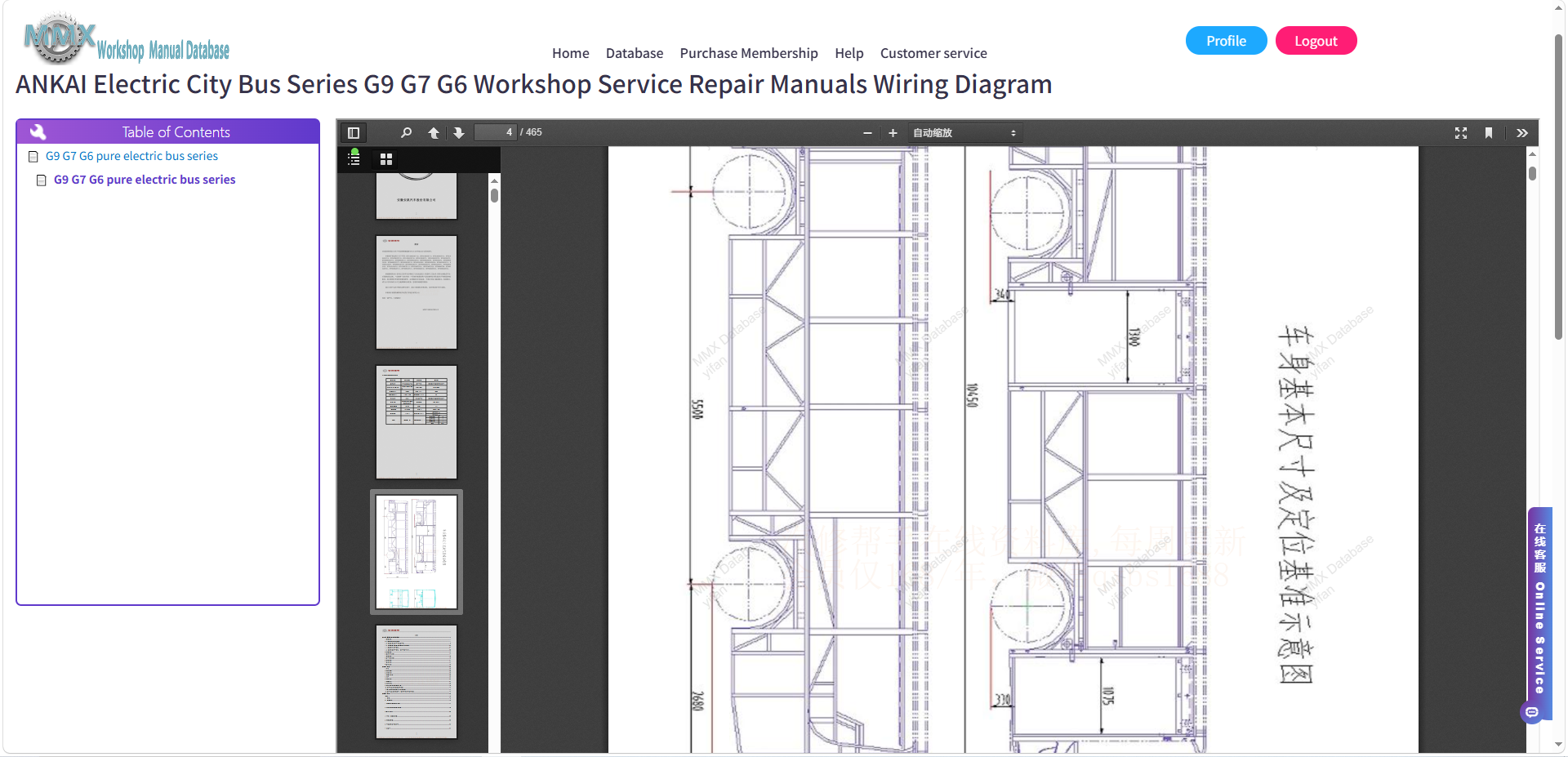
Task: Click the blue Profile button
Action: click(1226, 41)
